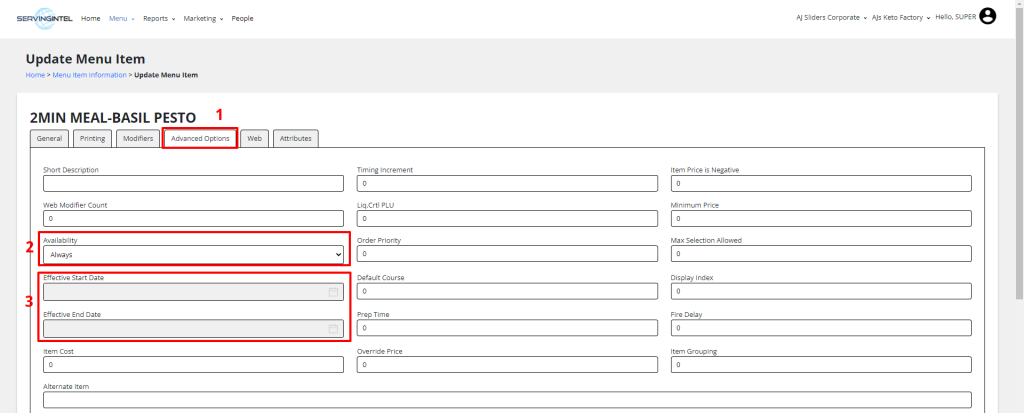
Task: Click the Short Description input field
Action: point(194,184)
